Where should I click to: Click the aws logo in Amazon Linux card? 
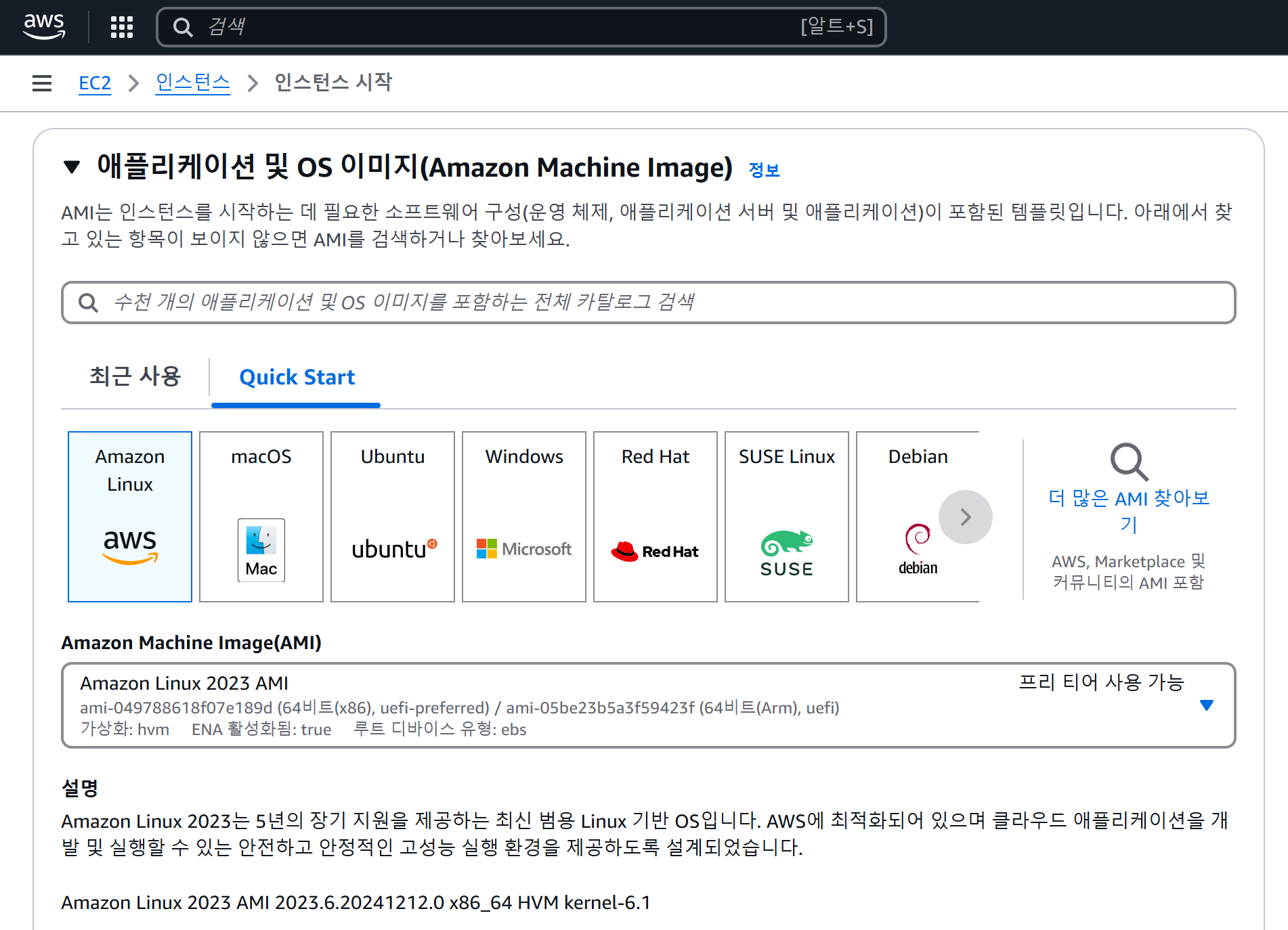130,546
